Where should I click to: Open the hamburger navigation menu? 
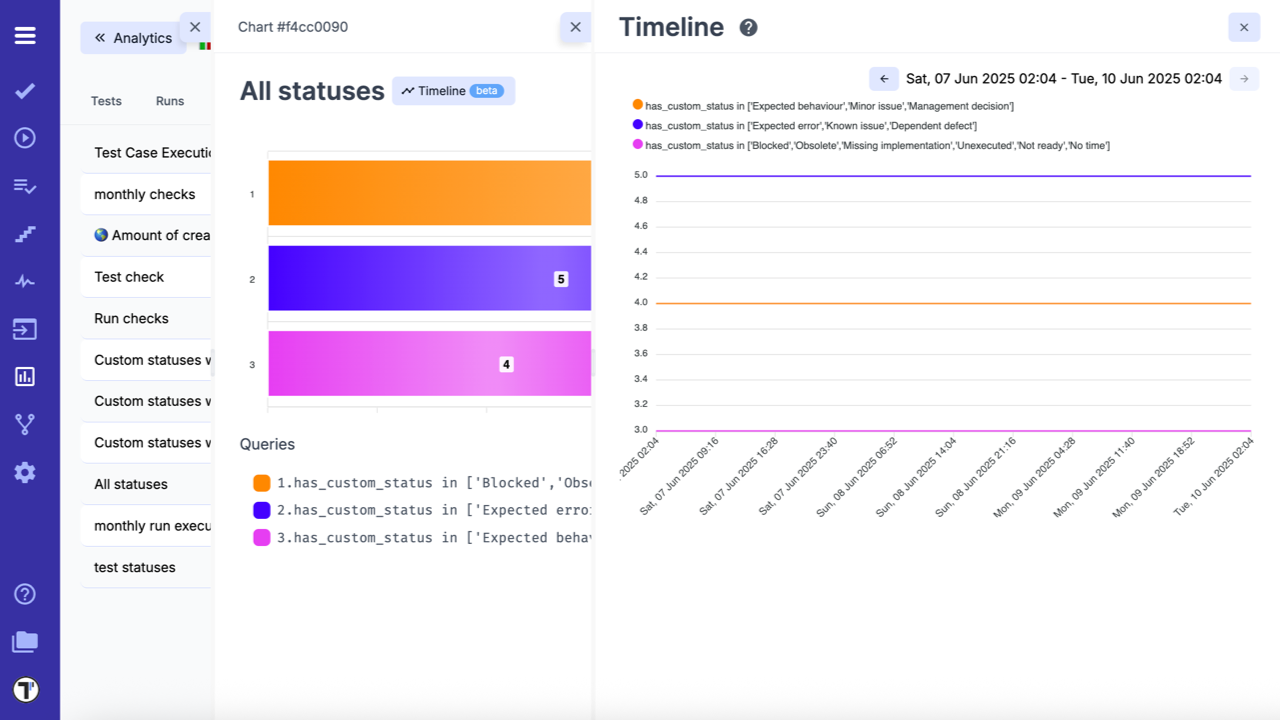click(x=27, y=34)
